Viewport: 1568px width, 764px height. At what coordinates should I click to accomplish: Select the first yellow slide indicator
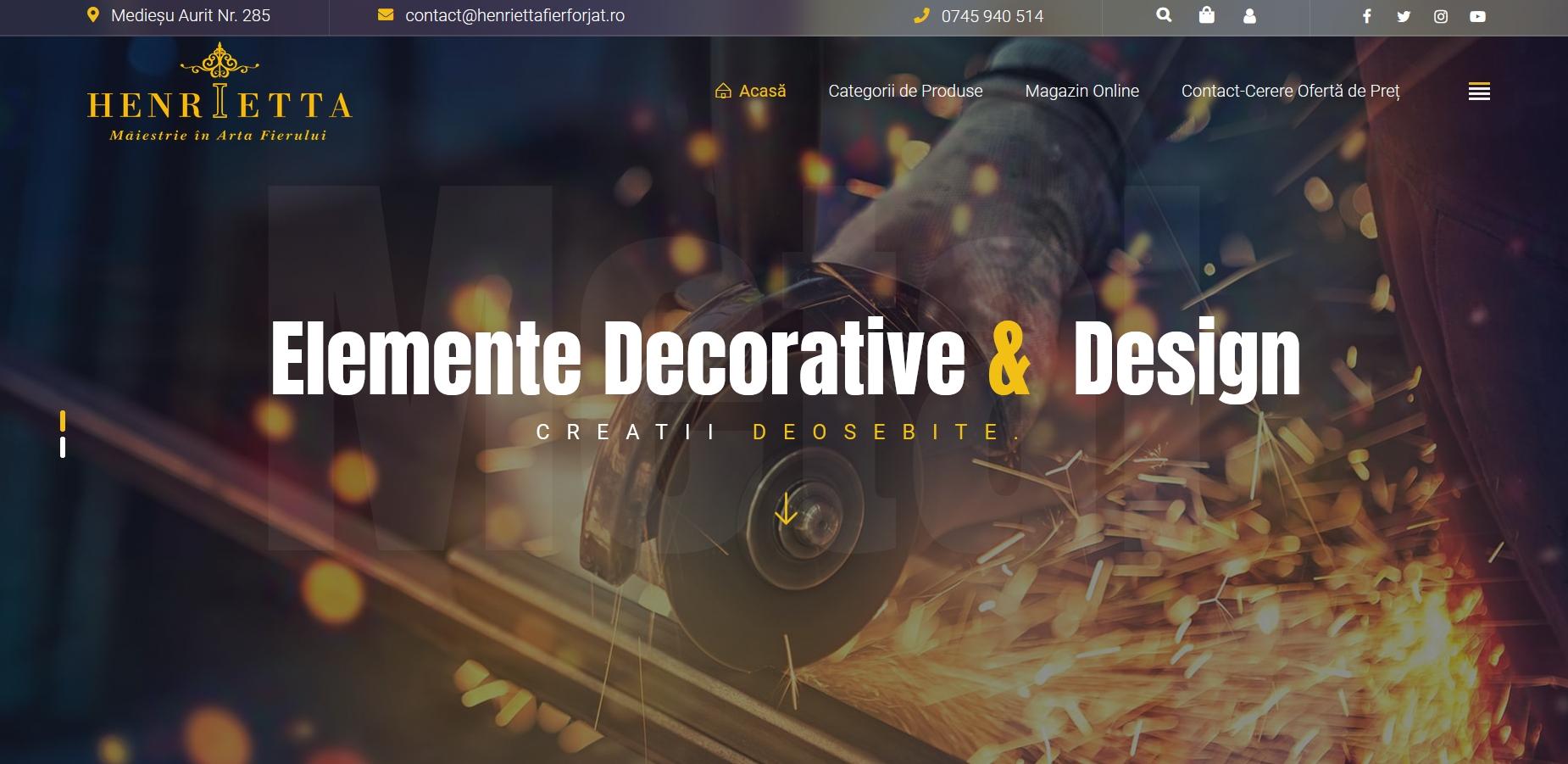(63, 421)
